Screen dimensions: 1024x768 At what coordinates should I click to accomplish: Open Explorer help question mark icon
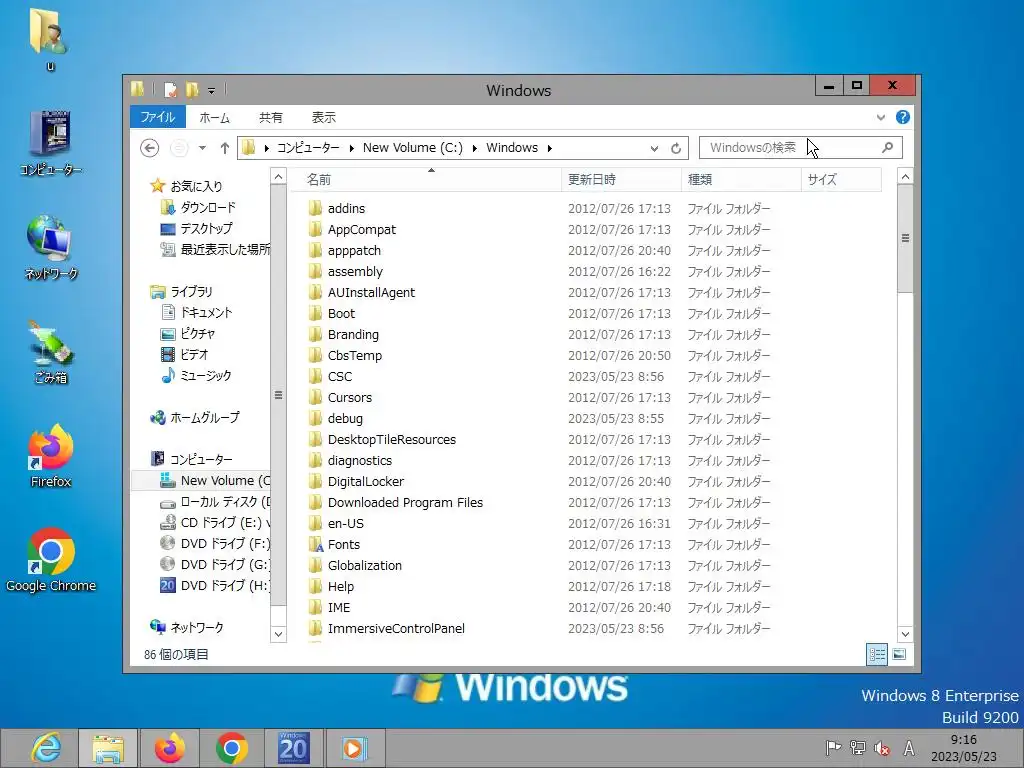pos(903,117)
